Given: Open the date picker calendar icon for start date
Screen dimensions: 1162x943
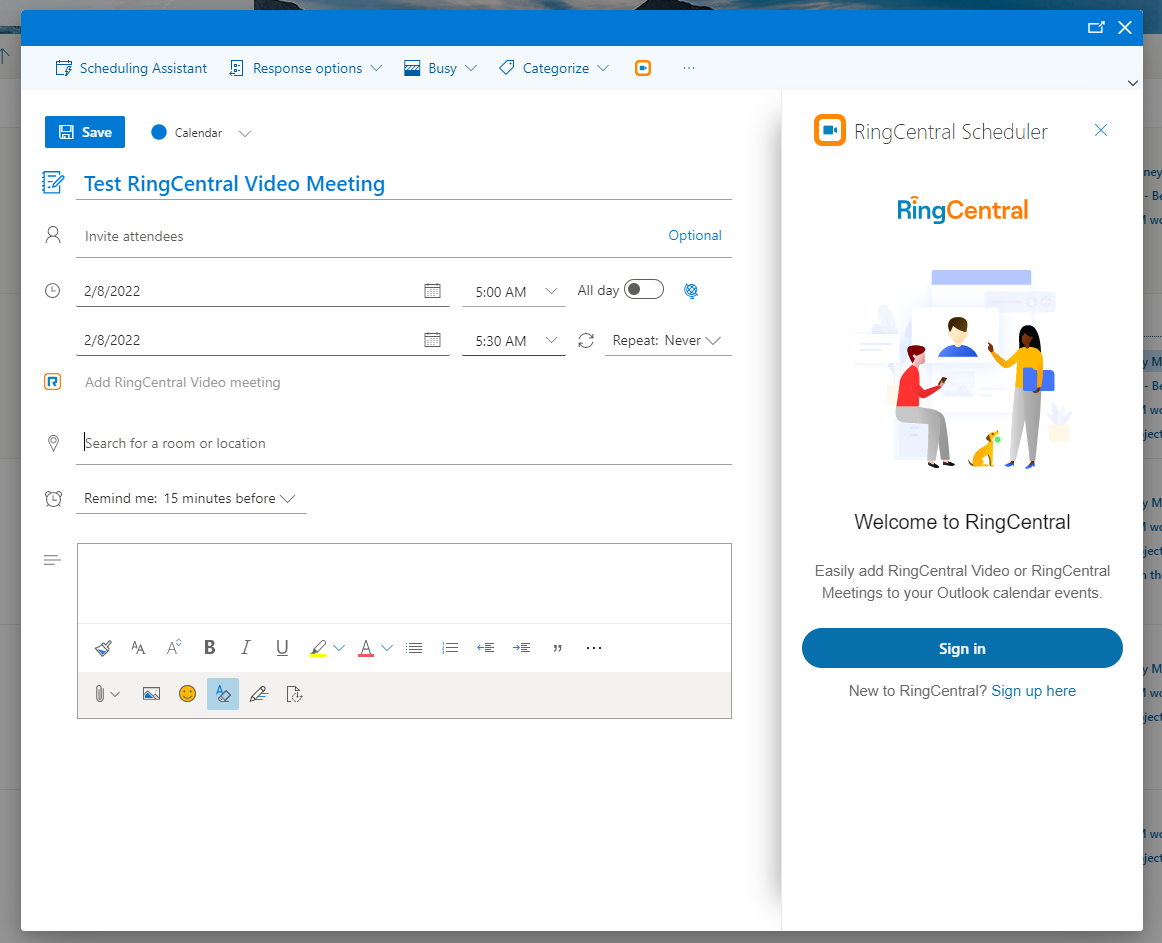Looking at the screenshot, I should pos(433,290).
